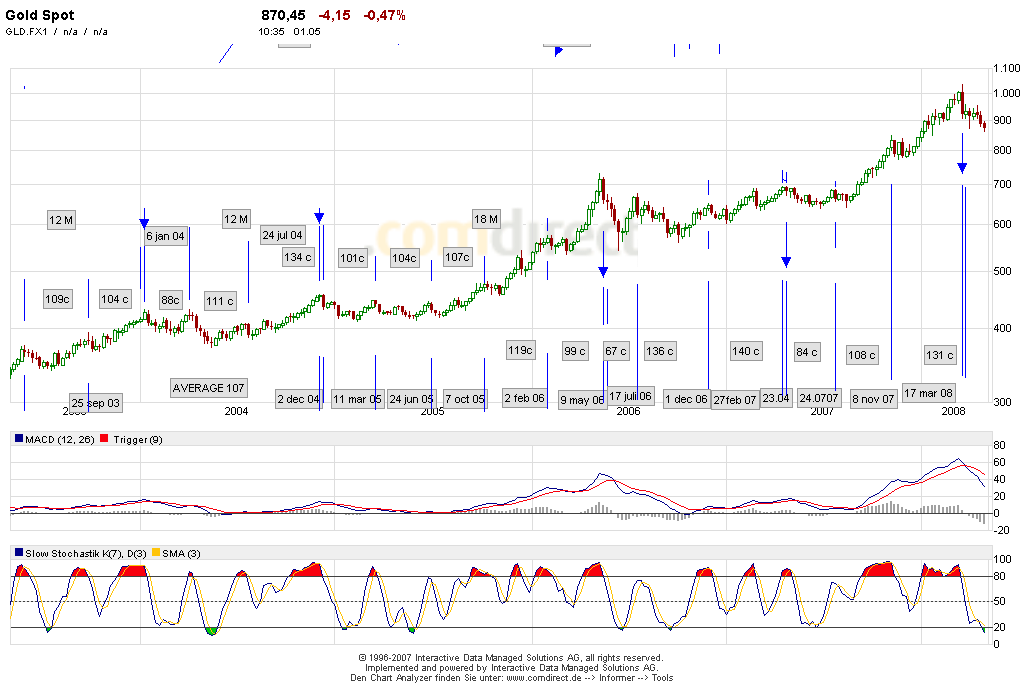Click the blue arrow above the '23.04' label

pyautogui.click(x=786, y=261)
